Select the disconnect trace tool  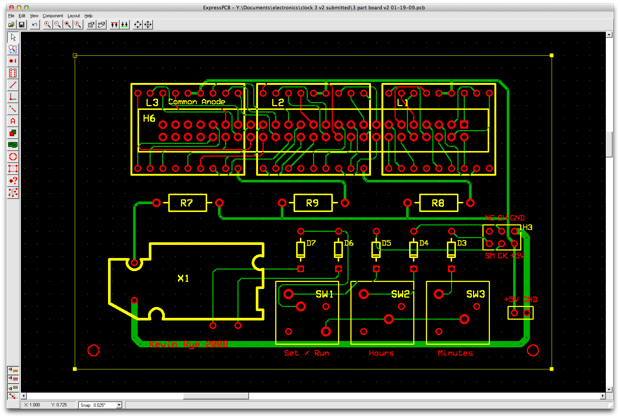13,109
